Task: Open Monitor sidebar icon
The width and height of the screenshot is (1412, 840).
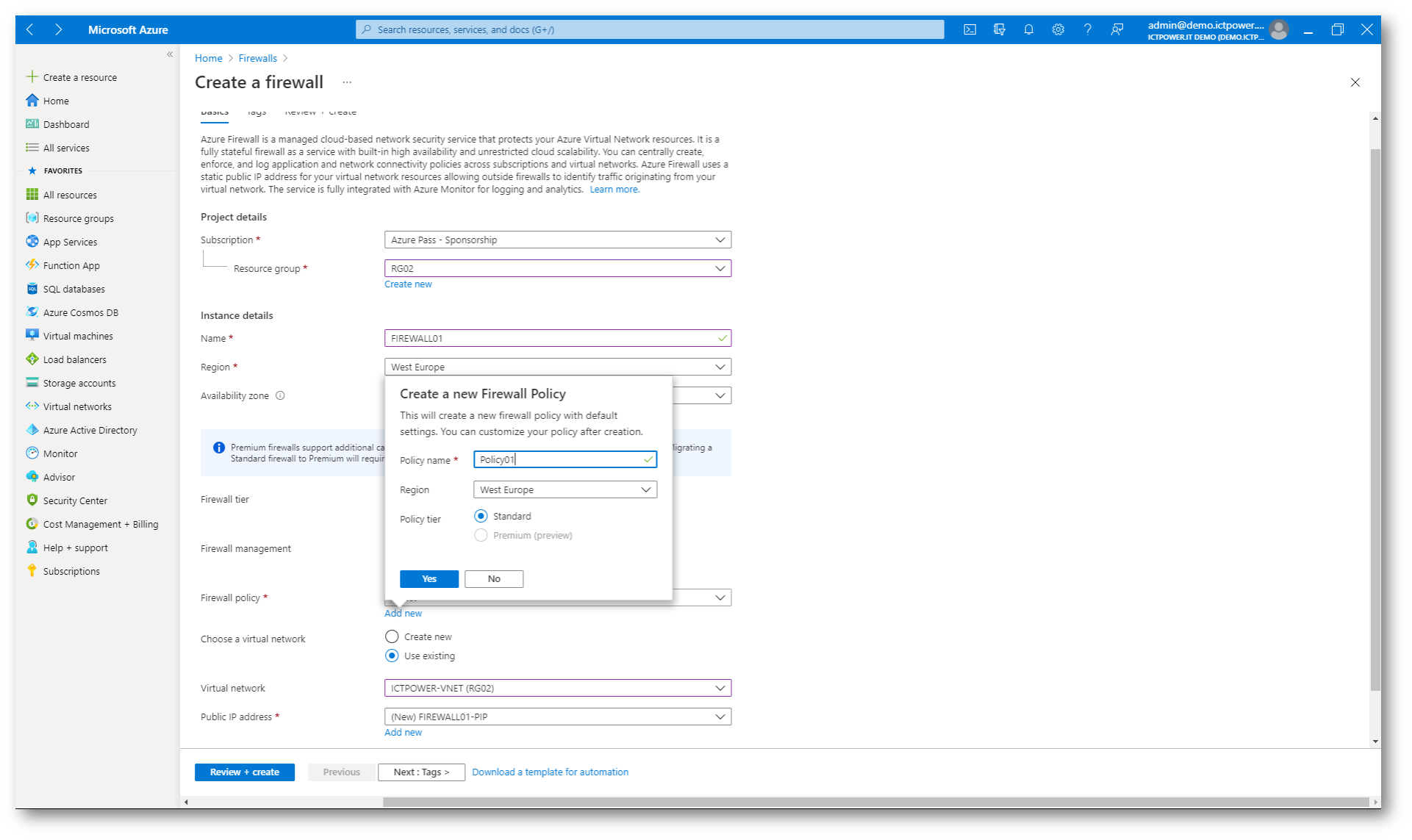Action: [32, 453]
